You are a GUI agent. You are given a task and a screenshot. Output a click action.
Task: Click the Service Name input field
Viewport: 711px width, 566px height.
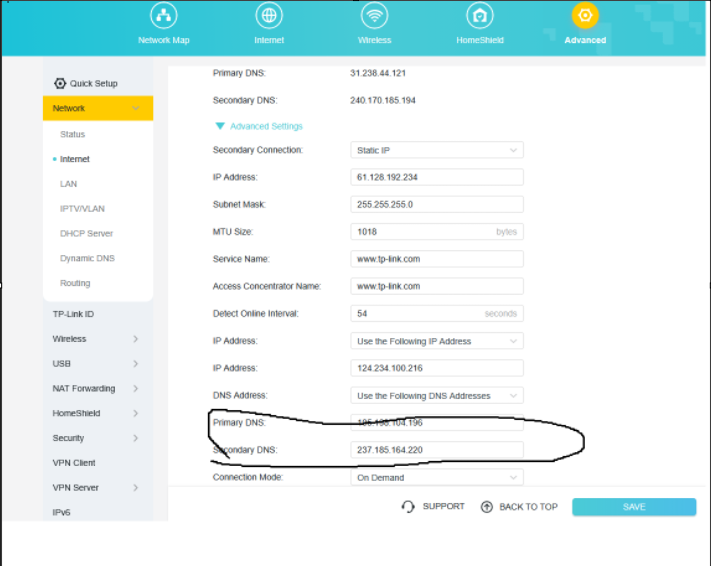(x=437, y=259)
